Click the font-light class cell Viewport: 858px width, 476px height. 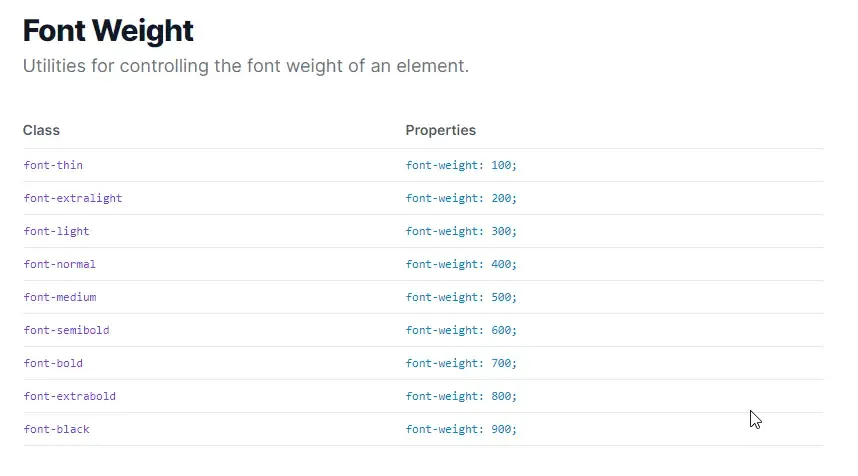point(57,231)
